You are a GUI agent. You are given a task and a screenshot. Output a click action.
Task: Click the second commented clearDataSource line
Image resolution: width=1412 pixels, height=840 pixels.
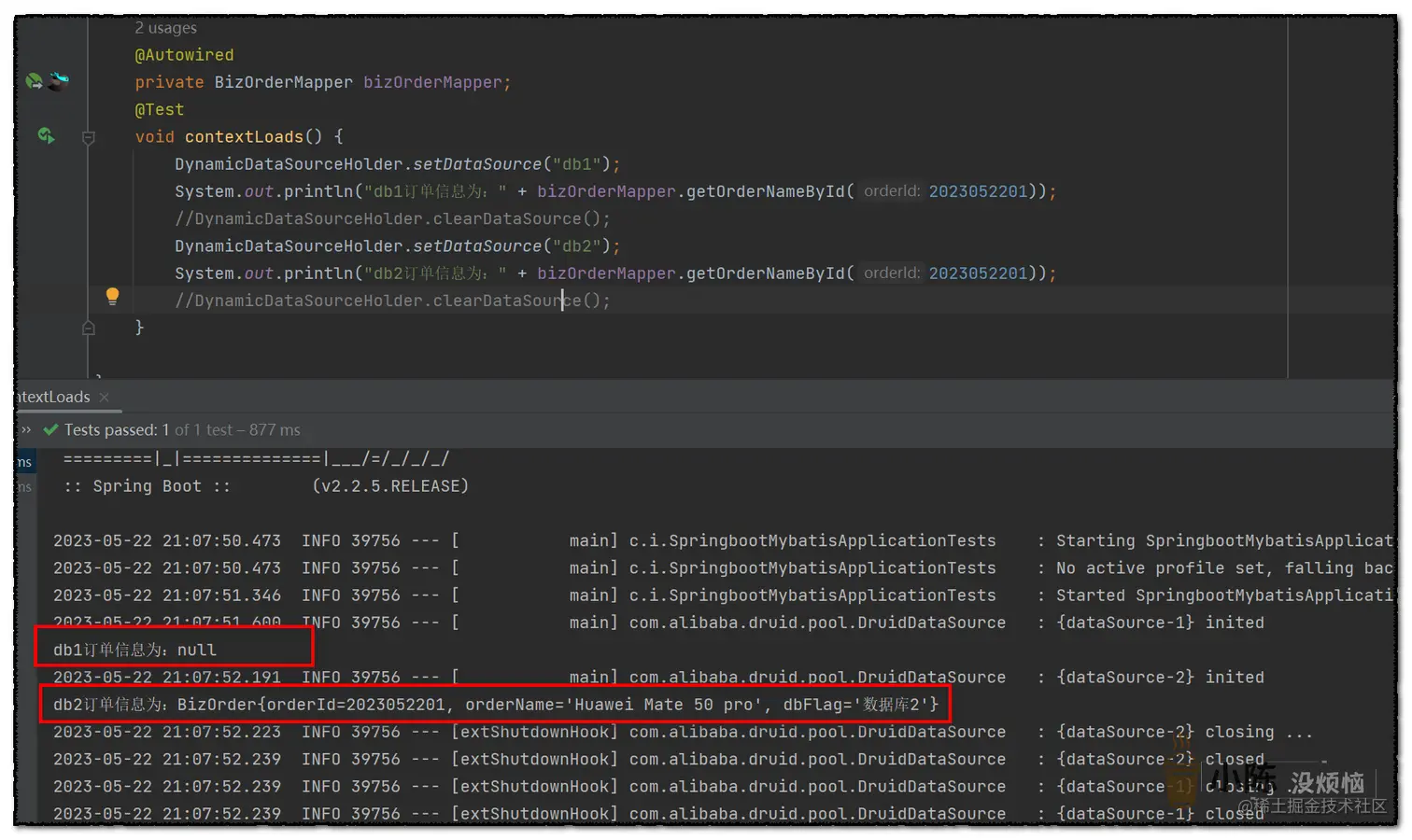tap(392, 301)
